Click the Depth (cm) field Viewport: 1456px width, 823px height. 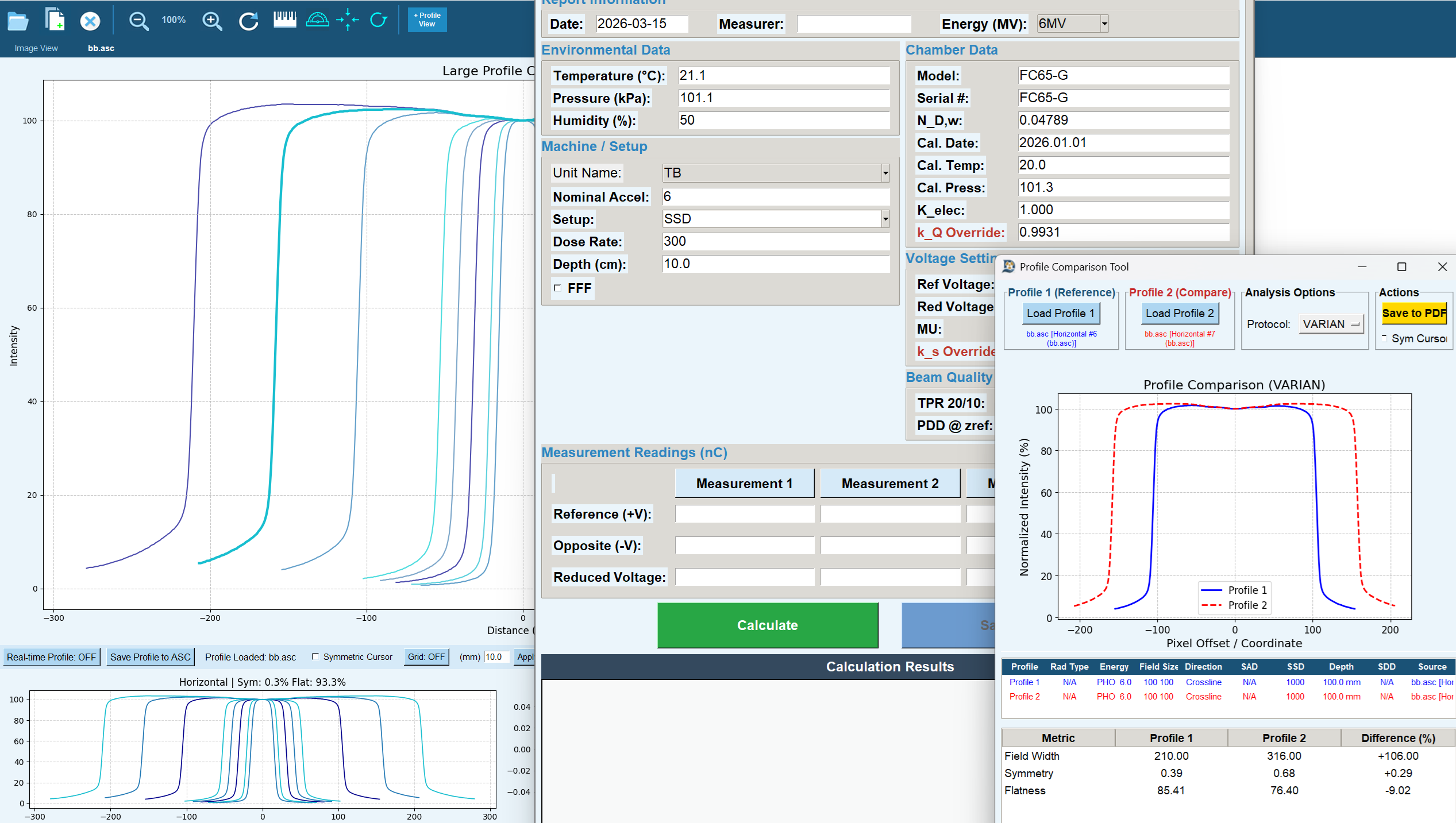[x=776, y=264]
